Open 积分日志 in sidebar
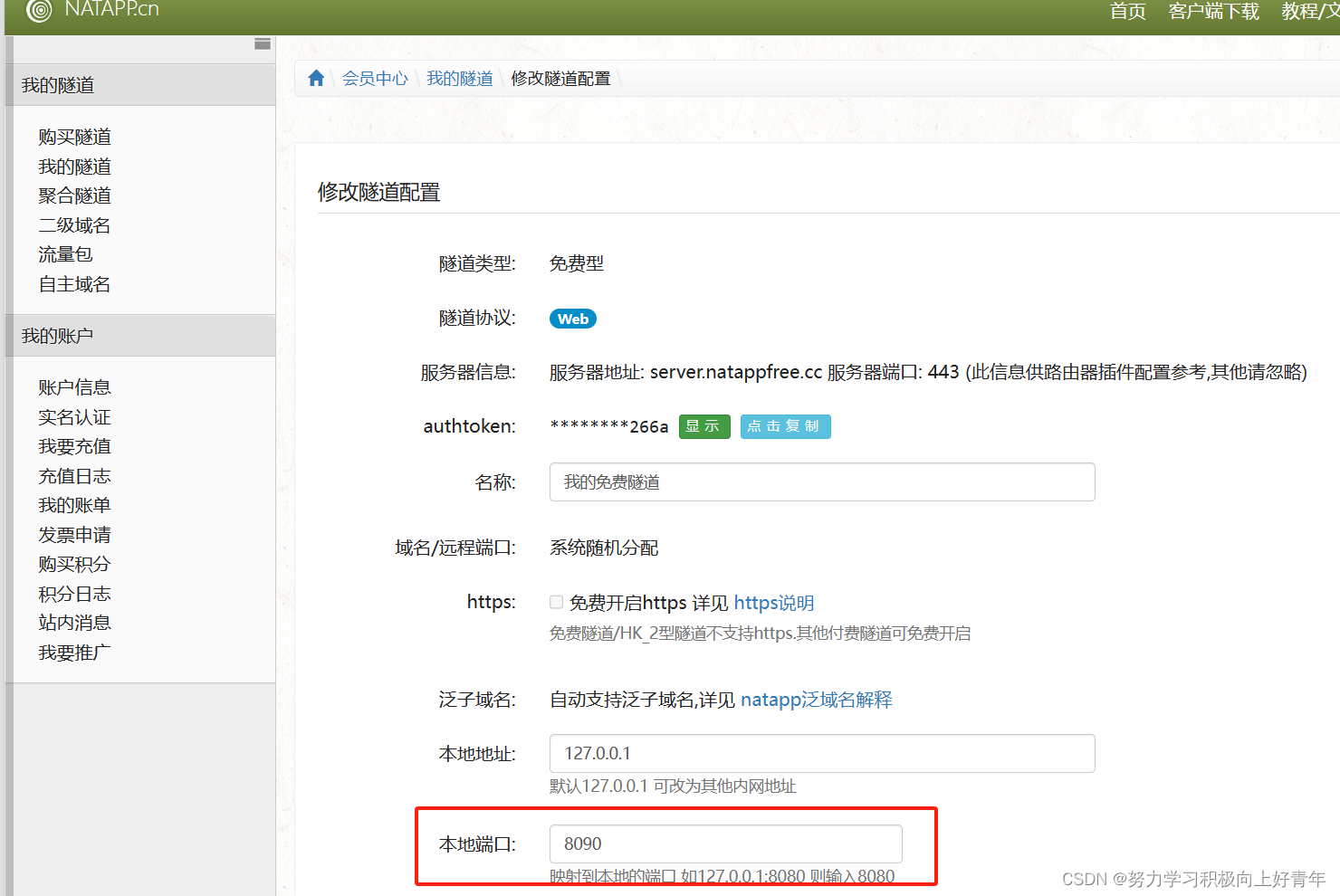 click(75, 594)
